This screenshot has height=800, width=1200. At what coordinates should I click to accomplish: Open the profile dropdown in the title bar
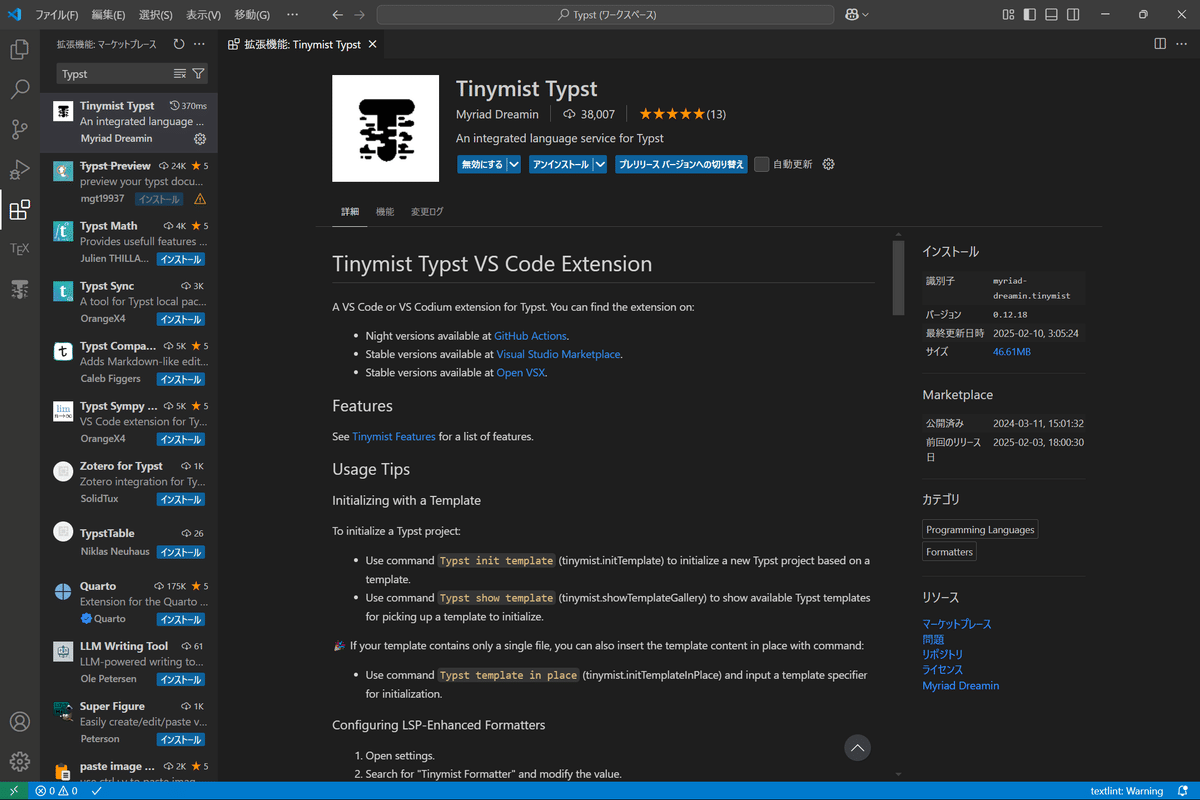[857, 14]
